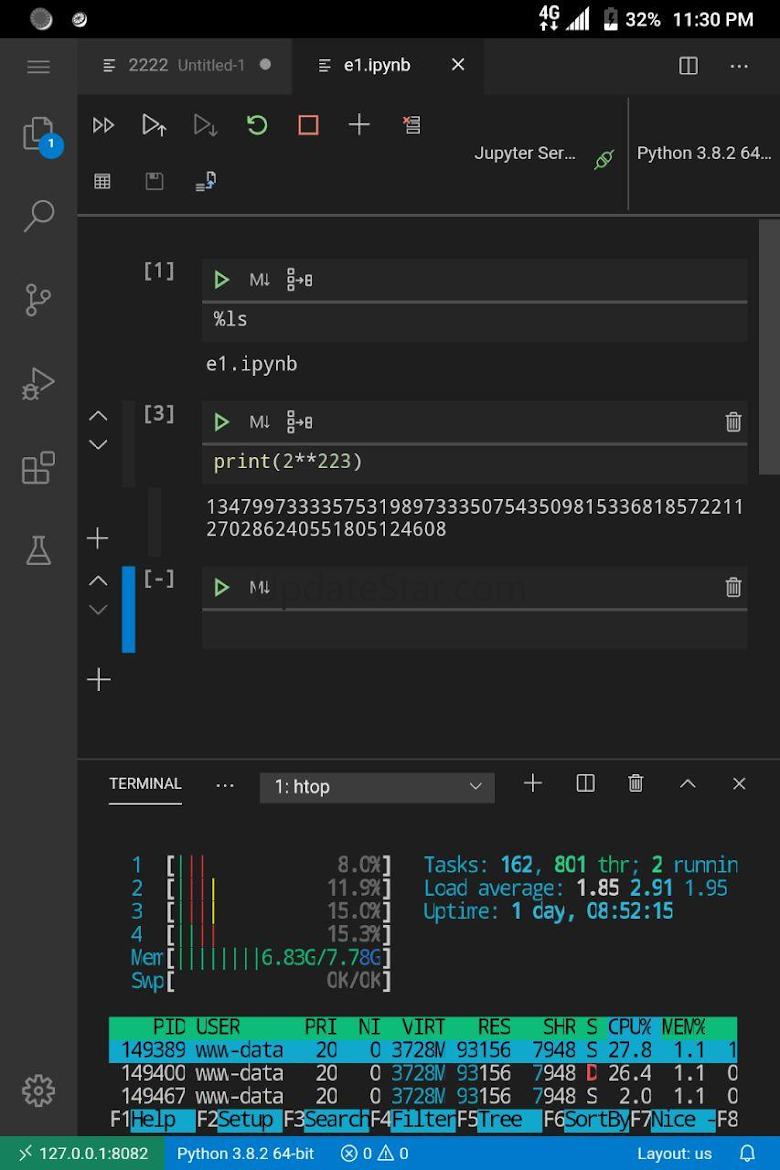Open the Manage gear icon
The width and height of the screenshot is (780, 1170).
pos(38,1091)
